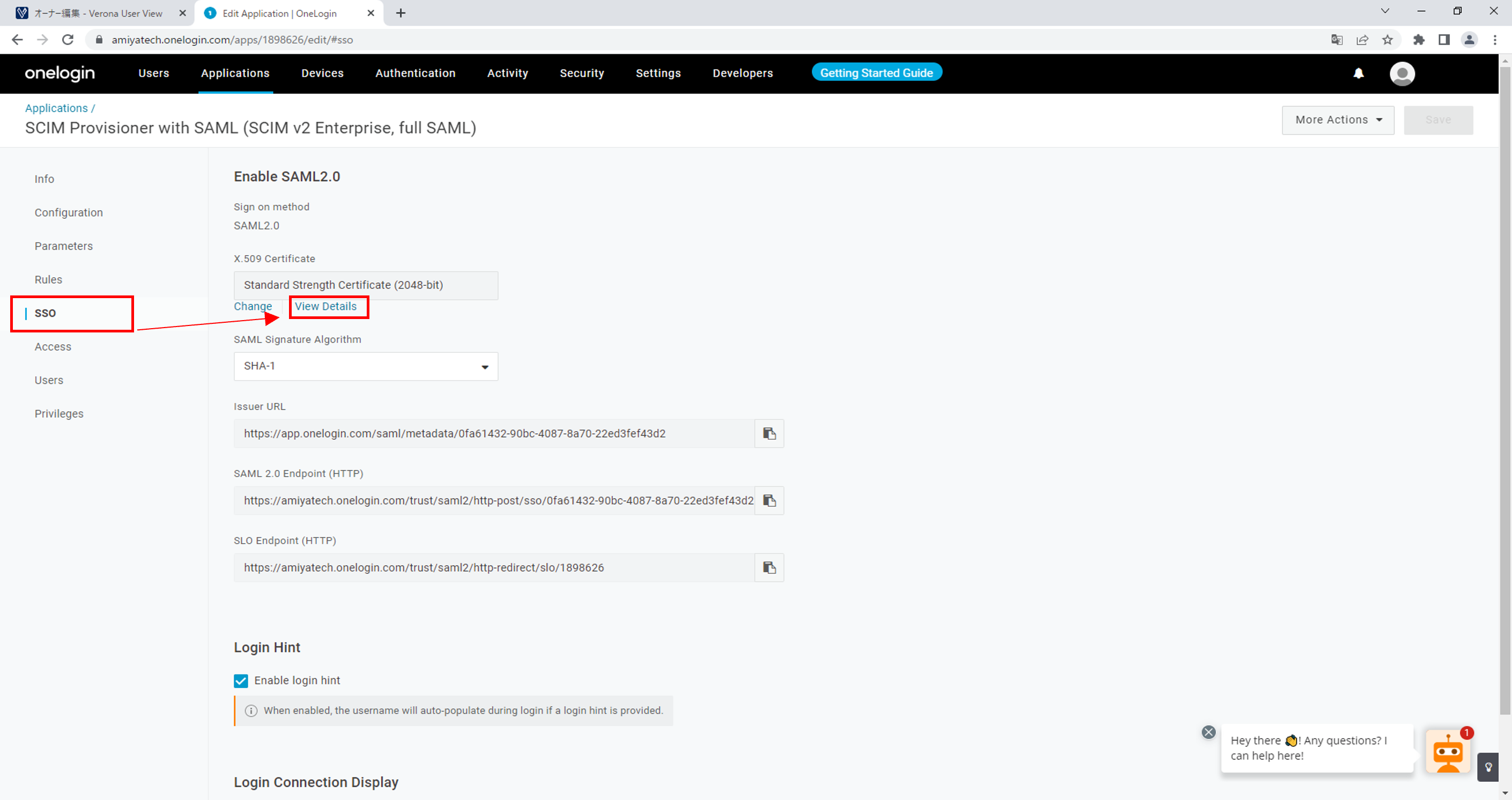Viewport: 1512px width, 800px height.
Task: Switch to the Privileges section
Action: 58,413
